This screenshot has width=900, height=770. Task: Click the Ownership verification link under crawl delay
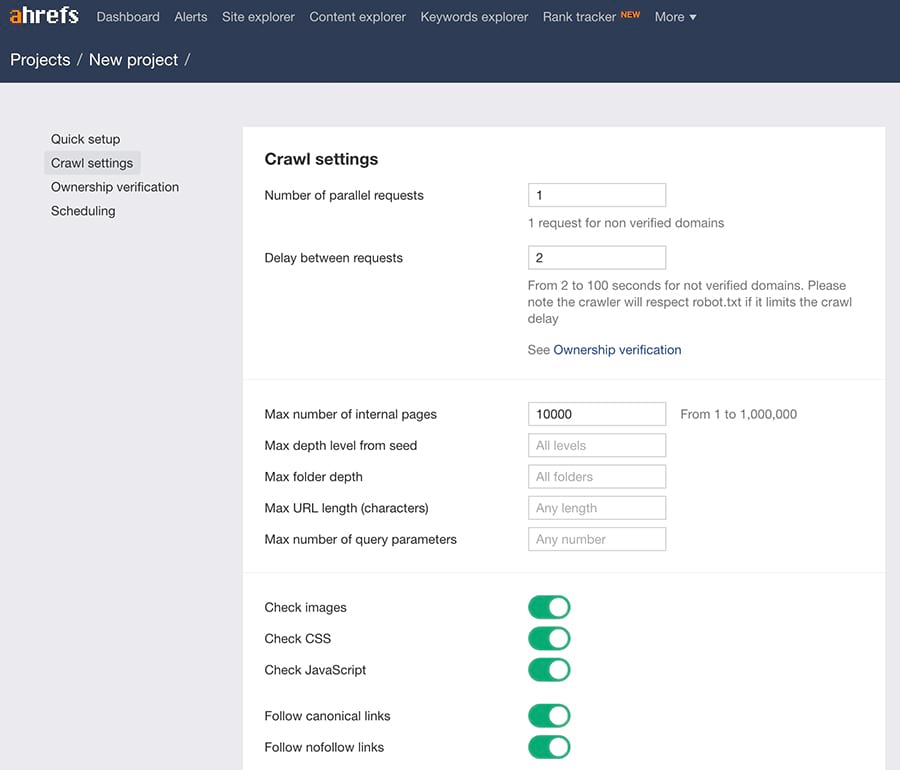[x=617, y=349]
